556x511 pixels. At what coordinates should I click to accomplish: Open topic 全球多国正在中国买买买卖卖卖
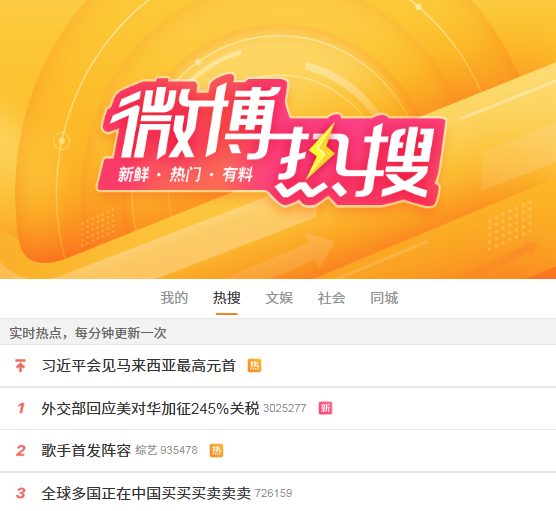146,493
